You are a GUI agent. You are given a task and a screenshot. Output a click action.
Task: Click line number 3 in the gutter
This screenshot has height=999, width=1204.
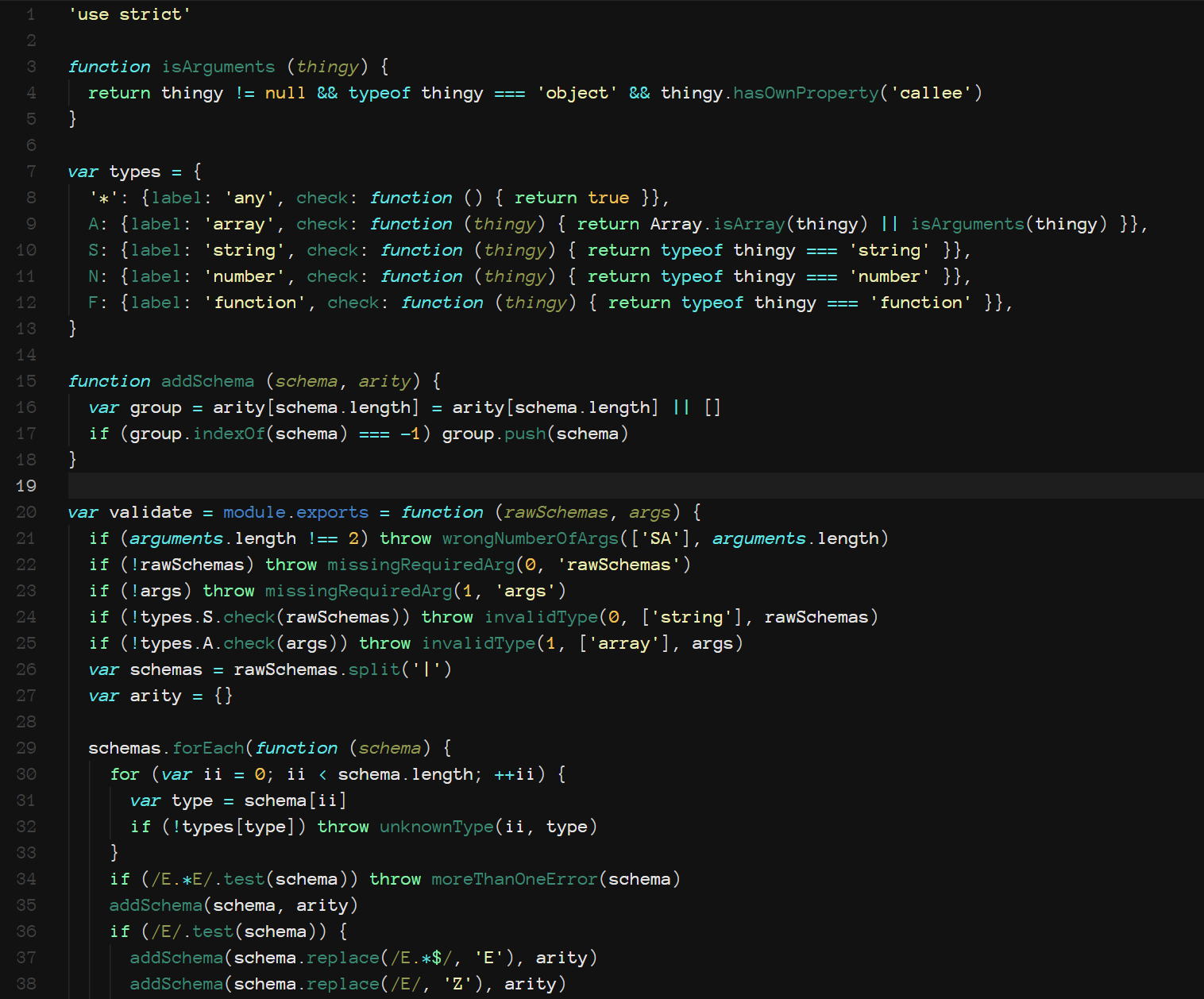30,67
